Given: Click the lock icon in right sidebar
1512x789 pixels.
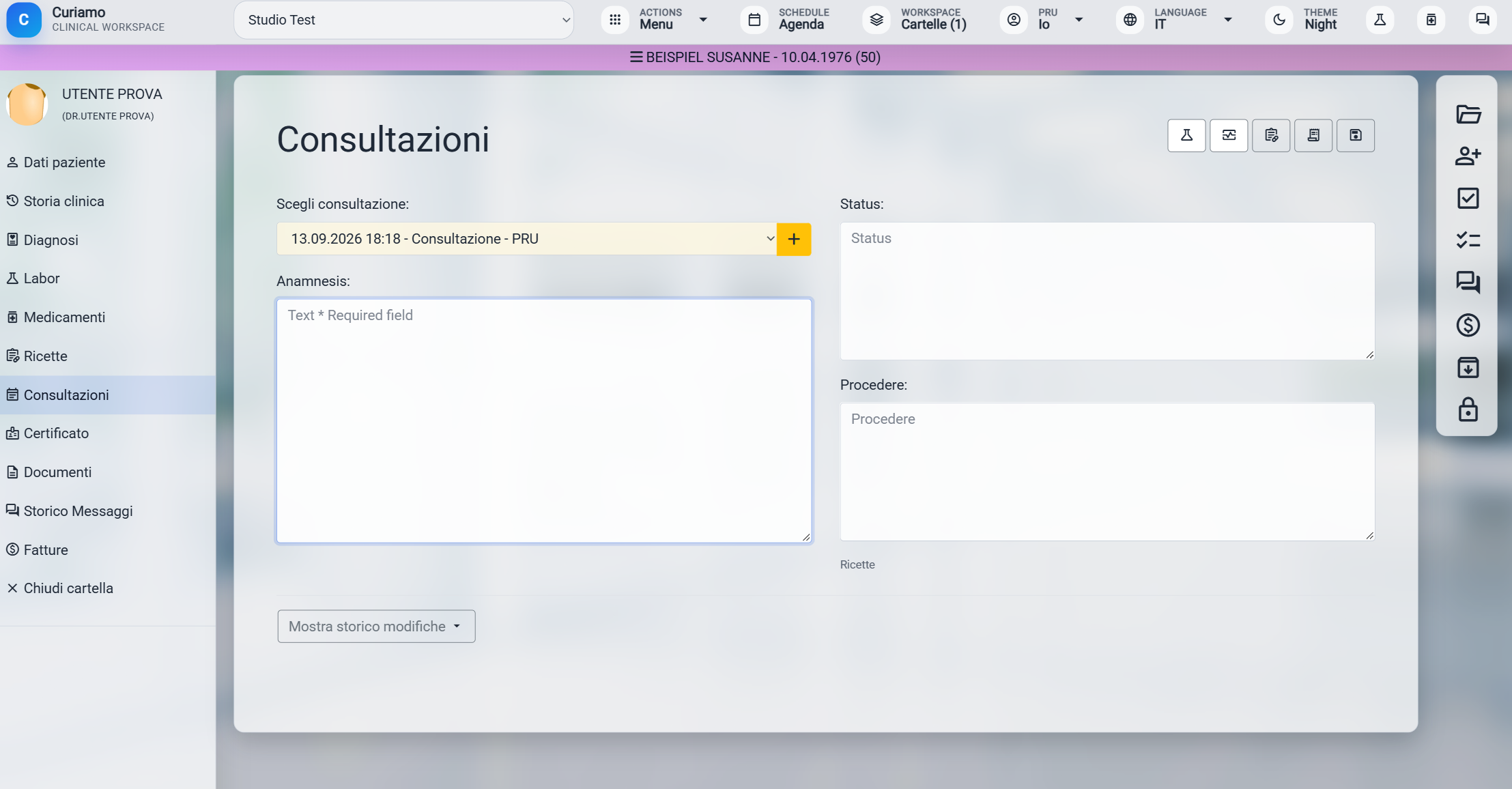Looking at the screenshot, I should tap(1468, 410).
